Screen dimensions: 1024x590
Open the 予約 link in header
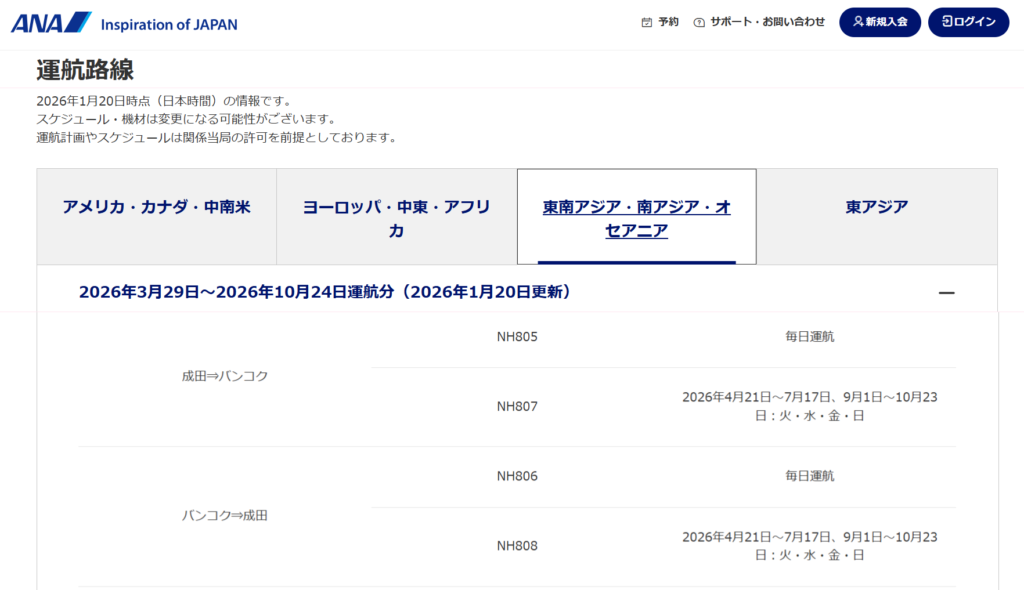coord(668,22)
